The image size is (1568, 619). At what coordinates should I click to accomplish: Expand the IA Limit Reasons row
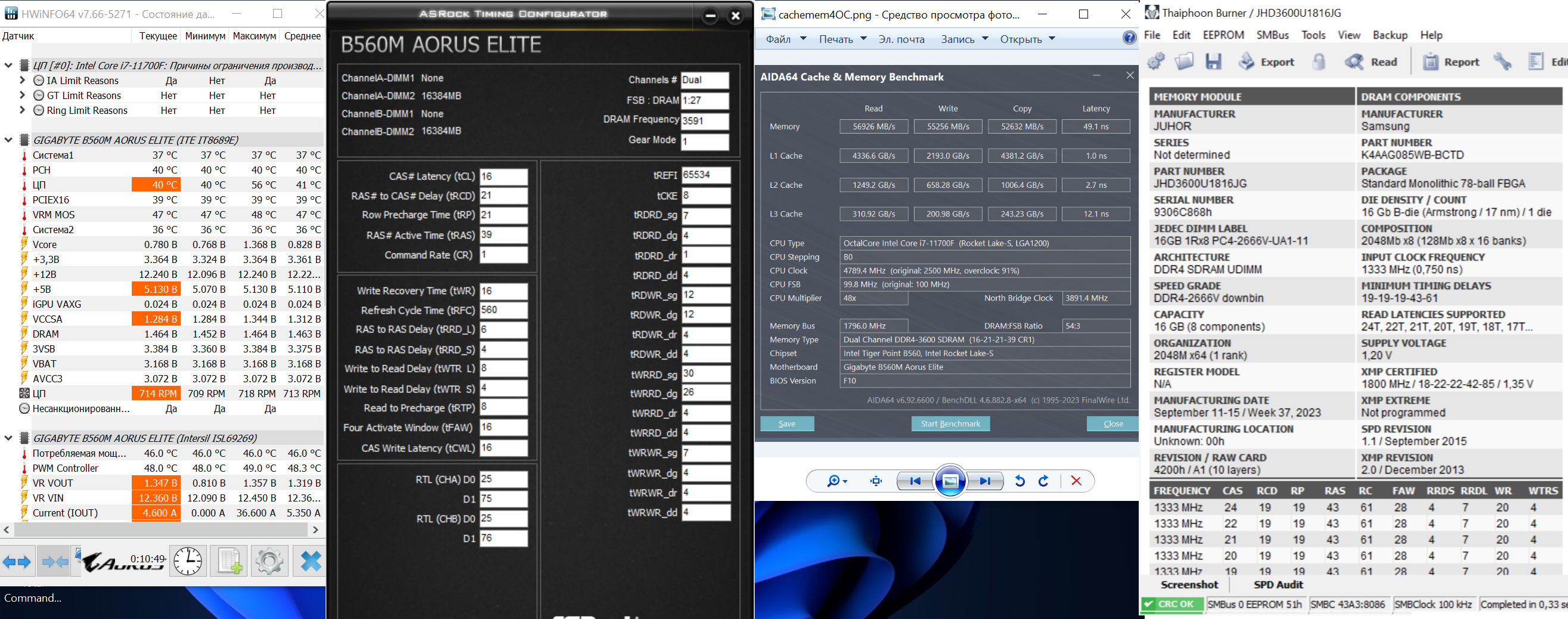pos(23,81)
